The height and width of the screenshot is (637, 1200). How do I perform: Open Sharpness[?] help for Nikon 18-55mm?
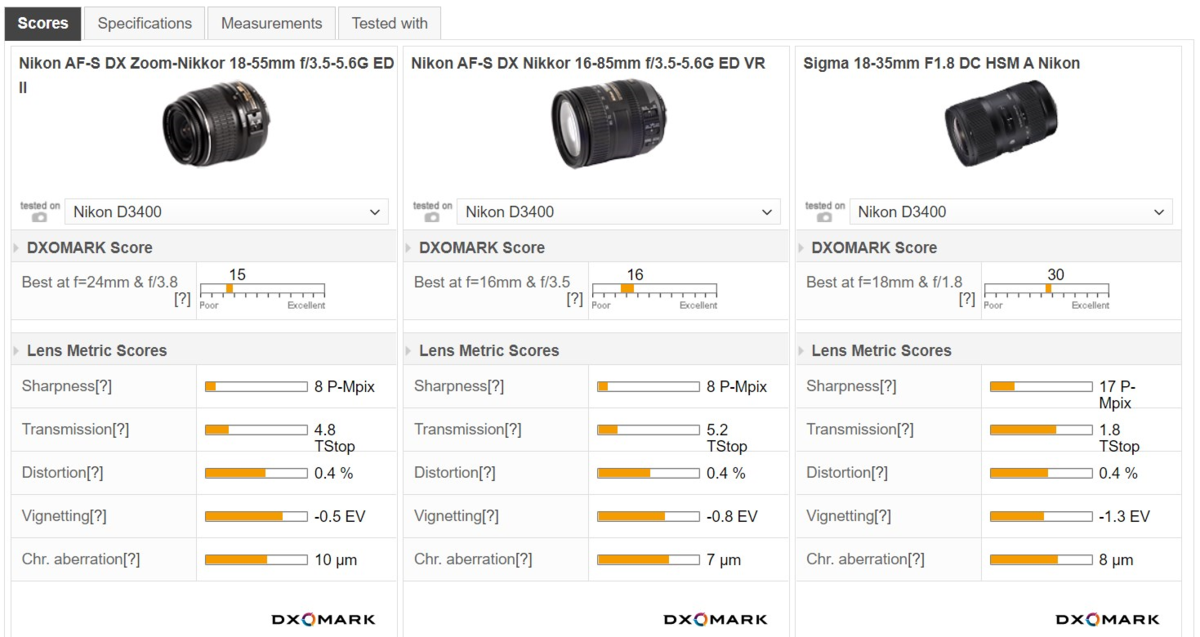tap(103, 386)
